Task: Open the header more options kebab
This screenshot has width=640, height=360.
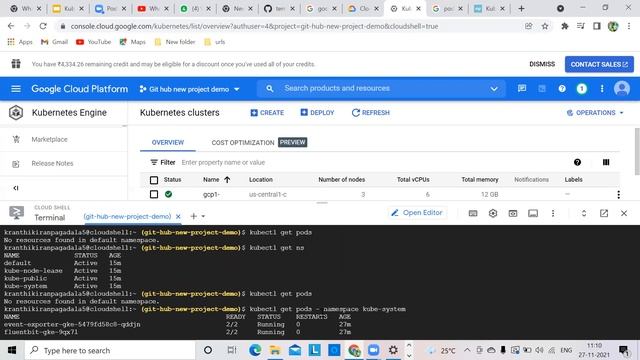Action: pyautogui.click(x=602, y=89)
